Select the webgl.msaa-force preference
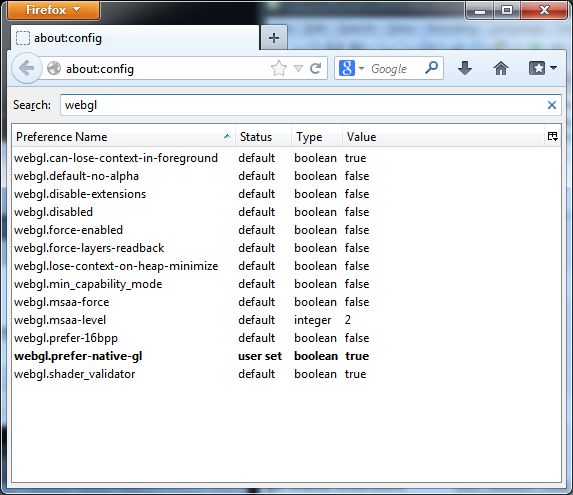573x495 pixels. (286, 302)
